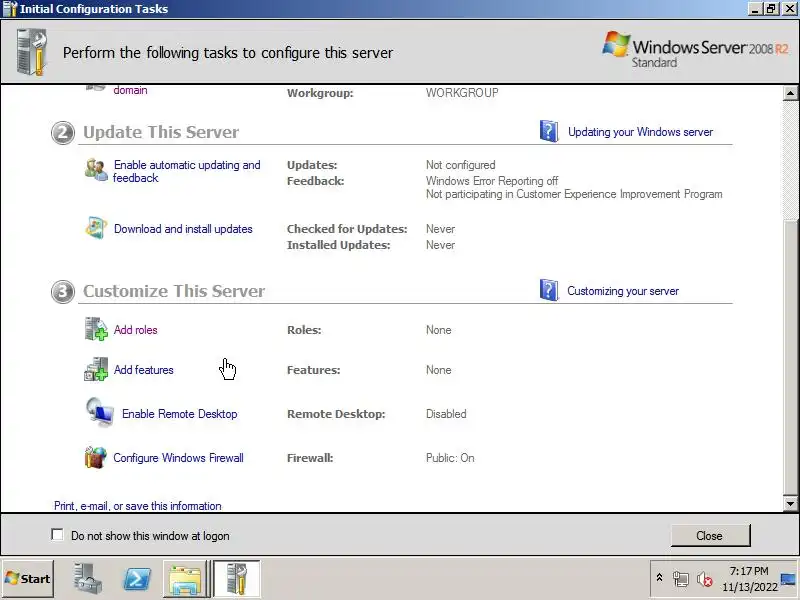Viewport: 800px width, 600px height.
Task: Click the Configure Windows Firewall icon
Action: click(95, 457)
